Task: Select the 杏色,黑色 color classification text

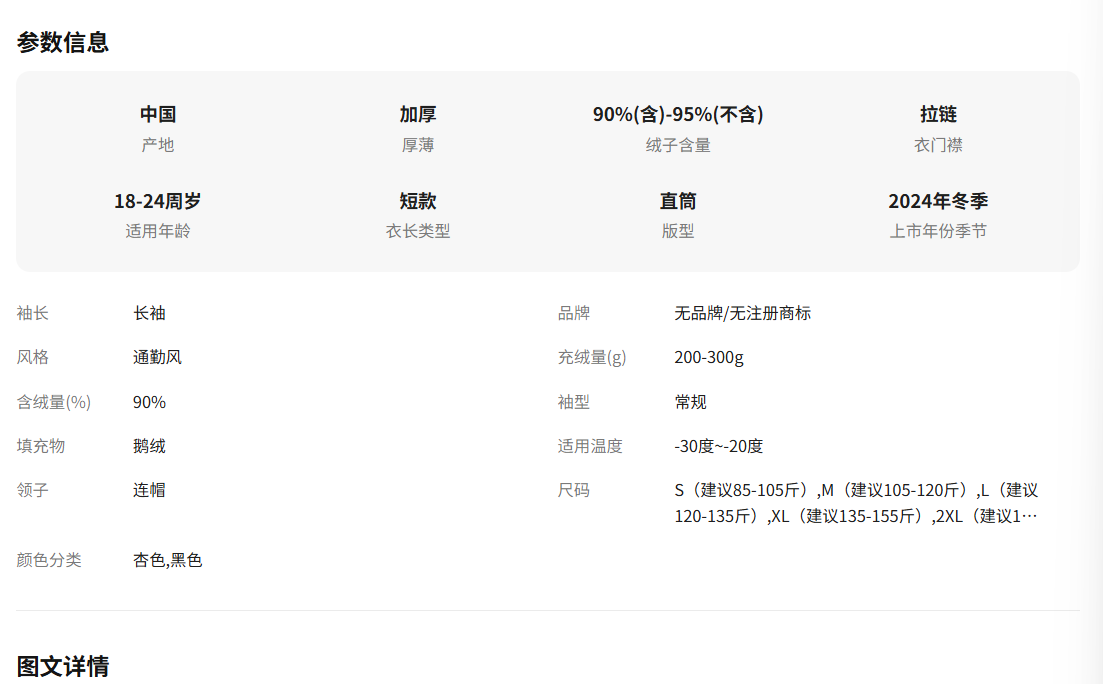Action: click(168, 560)
